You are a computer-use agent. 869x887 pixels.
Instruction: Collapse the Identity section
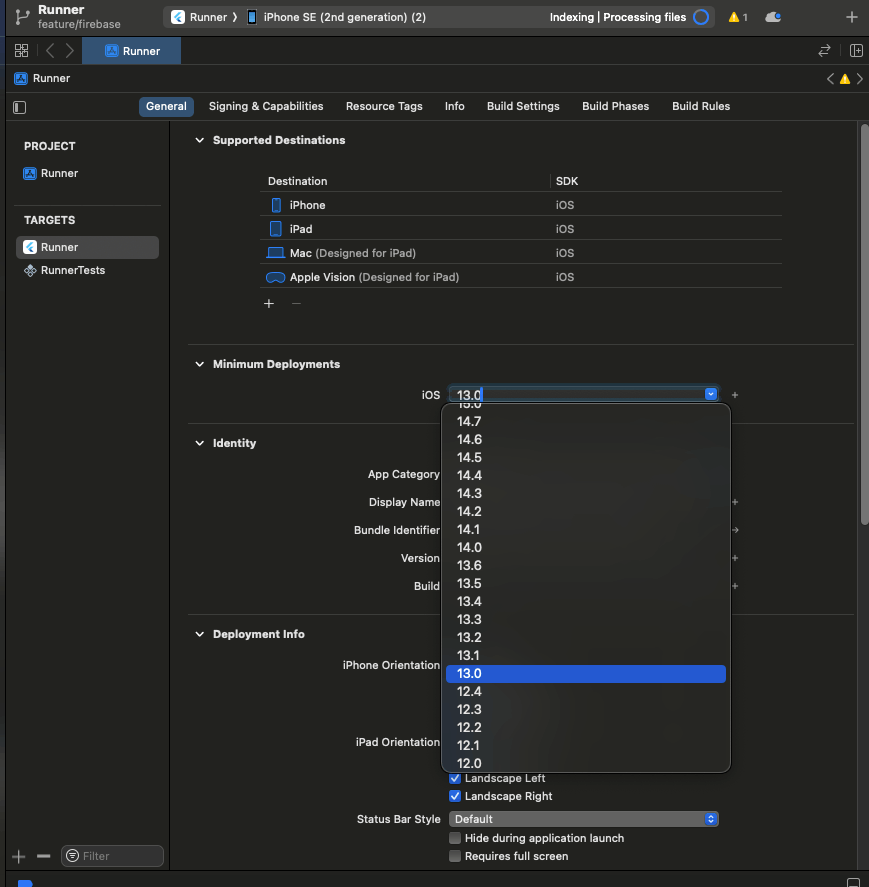point(200,443)
